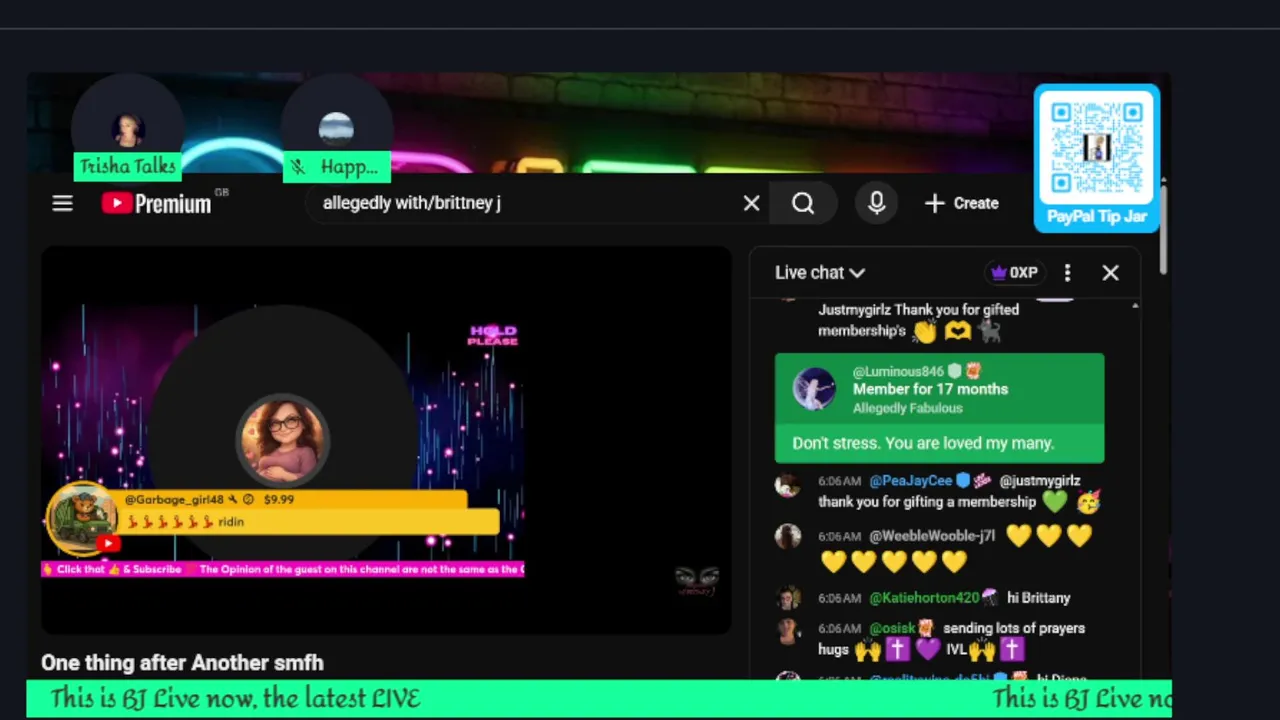Open @WeebleWooble-j7l's chat avatar
Viewport: 1280px width, 720px height.
tap(788, 536)
